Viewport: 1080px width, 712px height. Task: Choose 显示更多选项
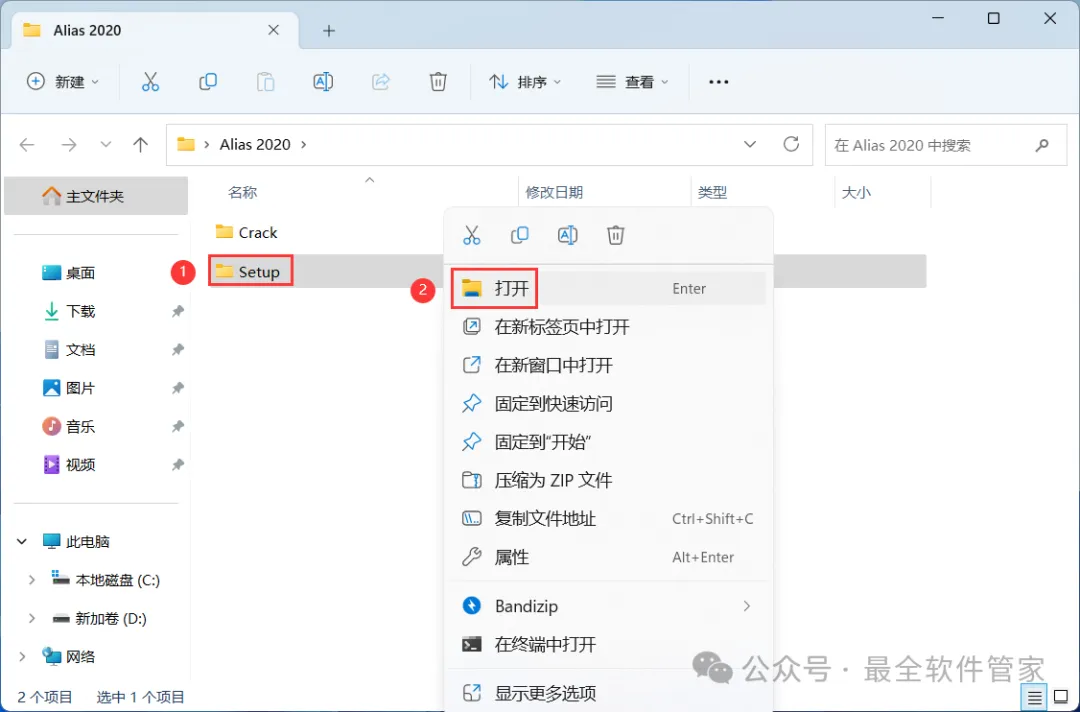coord(608,693)
